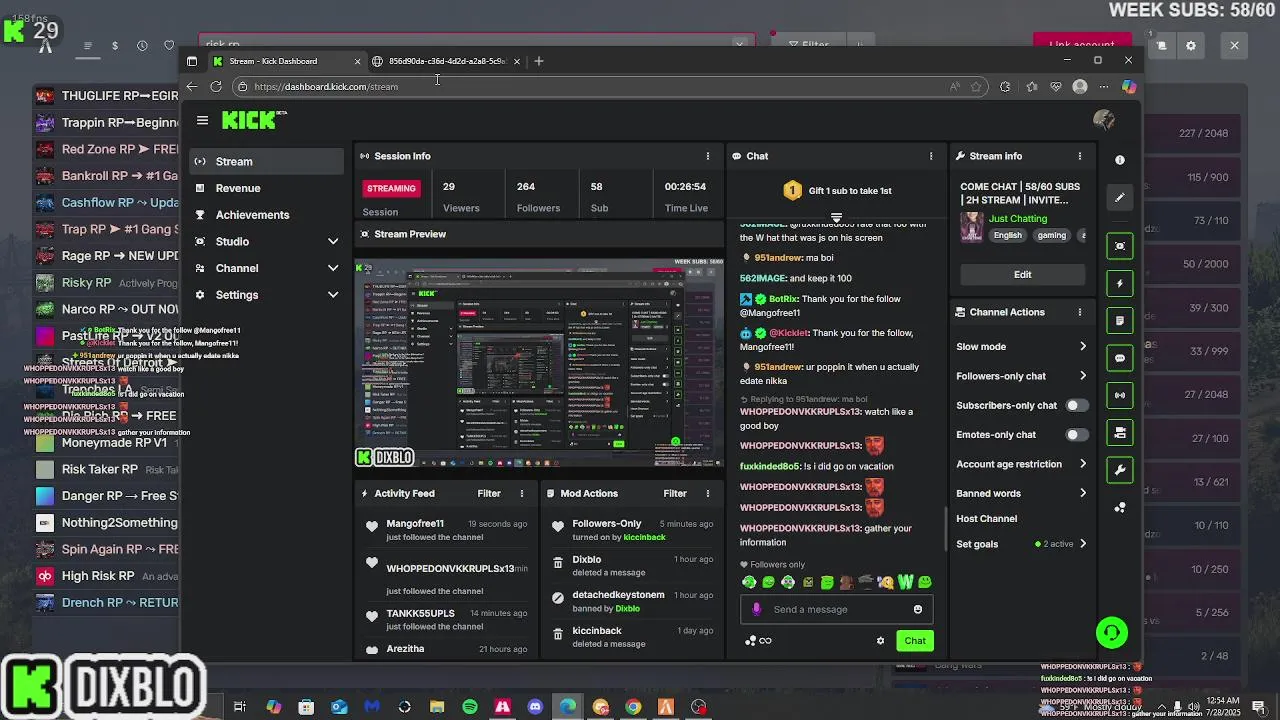The height and width of the screenshot is (720, 1280).
Task: Open Mod Actions Filter dropdown
Action: [x=675, y=493]
